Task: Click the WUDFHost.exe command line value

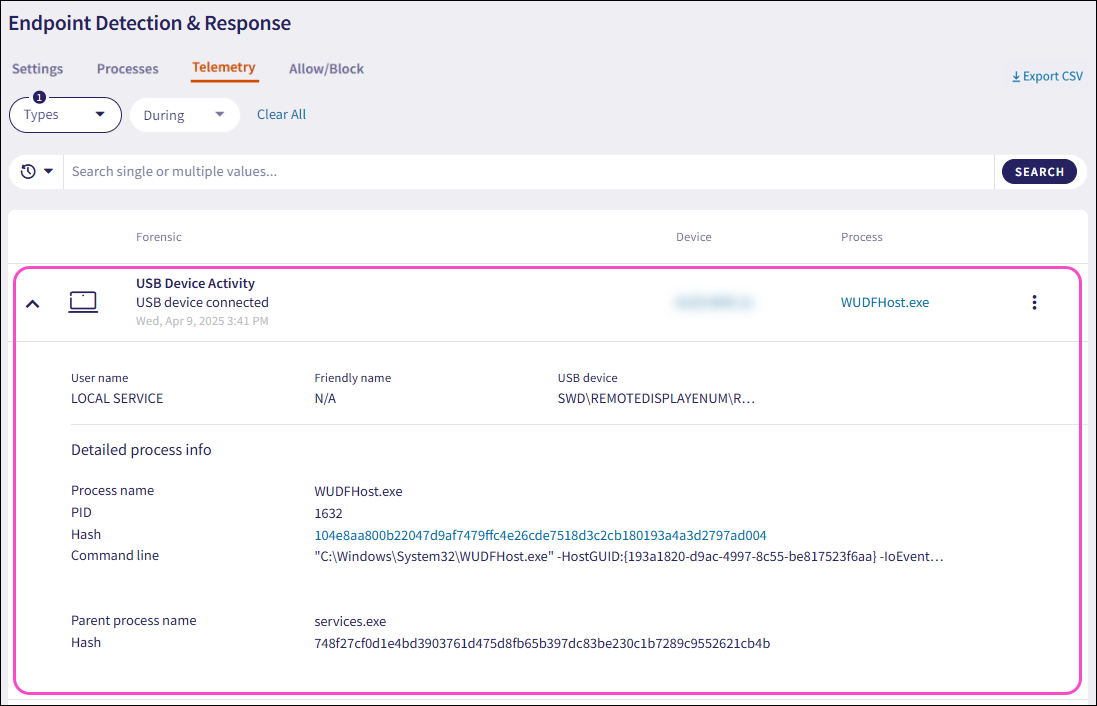Action: click(x=629, y=557)
